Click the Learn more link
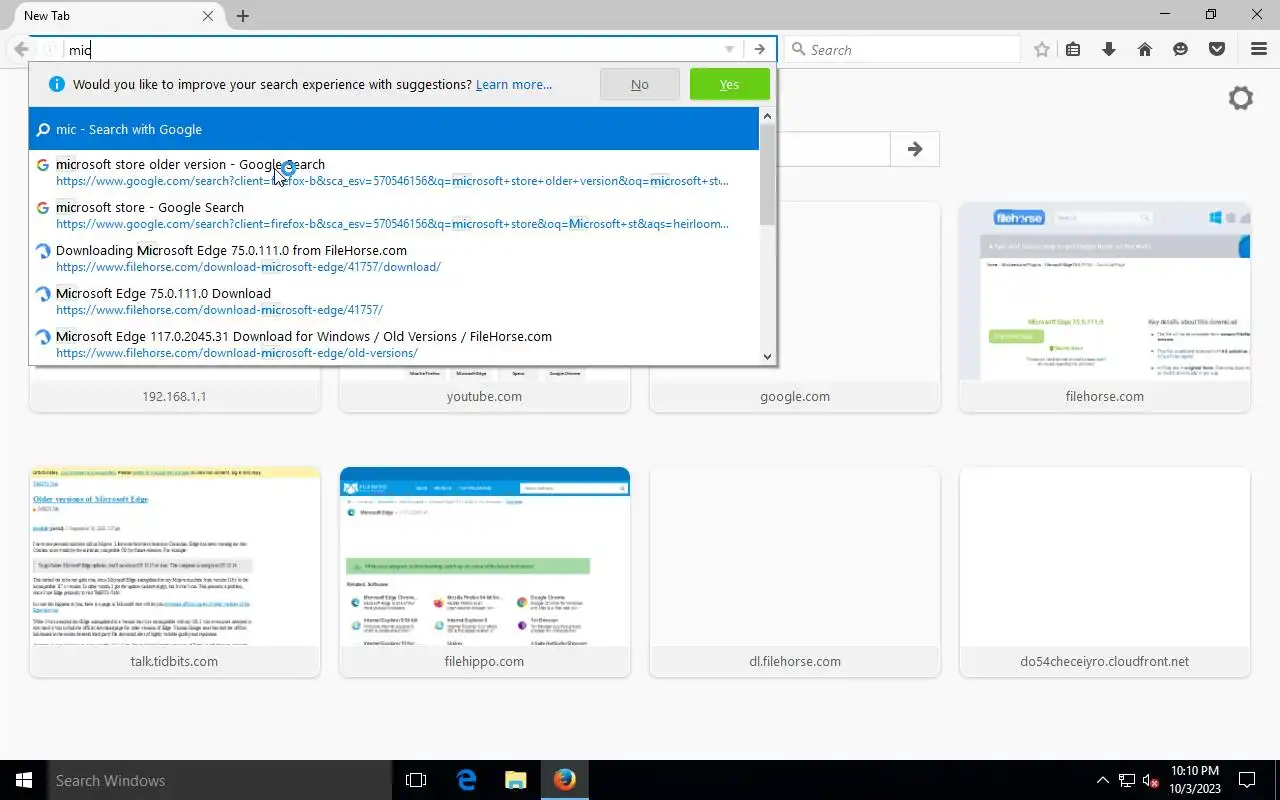The image size is (1280, 800). pos(514,84)
